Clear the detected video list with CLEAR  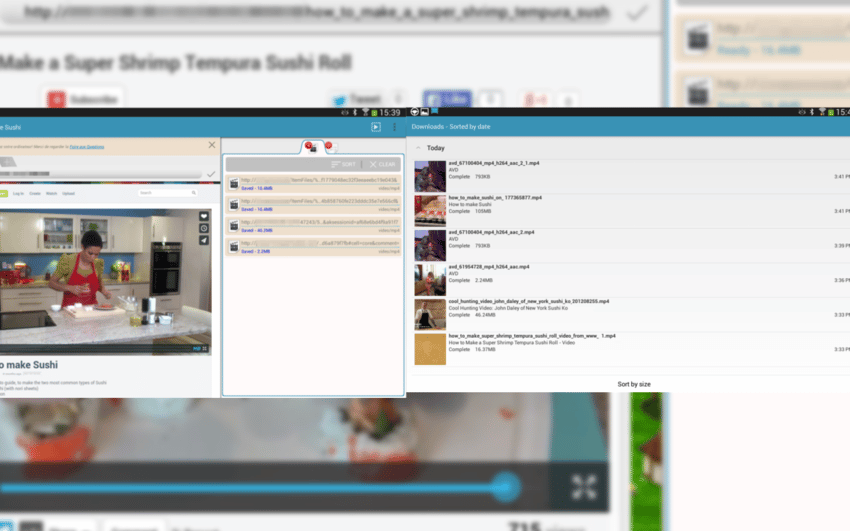click(382, 164)
